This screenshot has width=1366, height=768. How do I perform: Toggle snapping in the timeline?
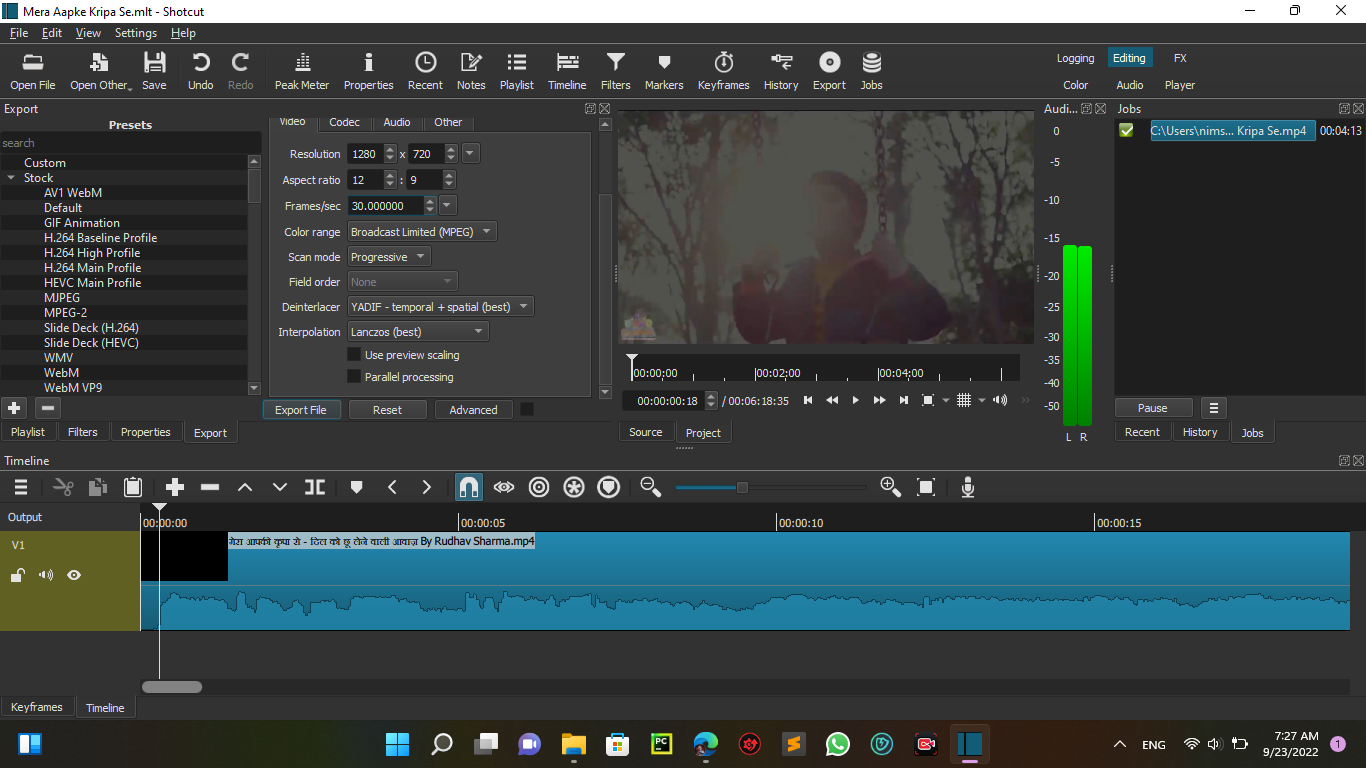468,487
